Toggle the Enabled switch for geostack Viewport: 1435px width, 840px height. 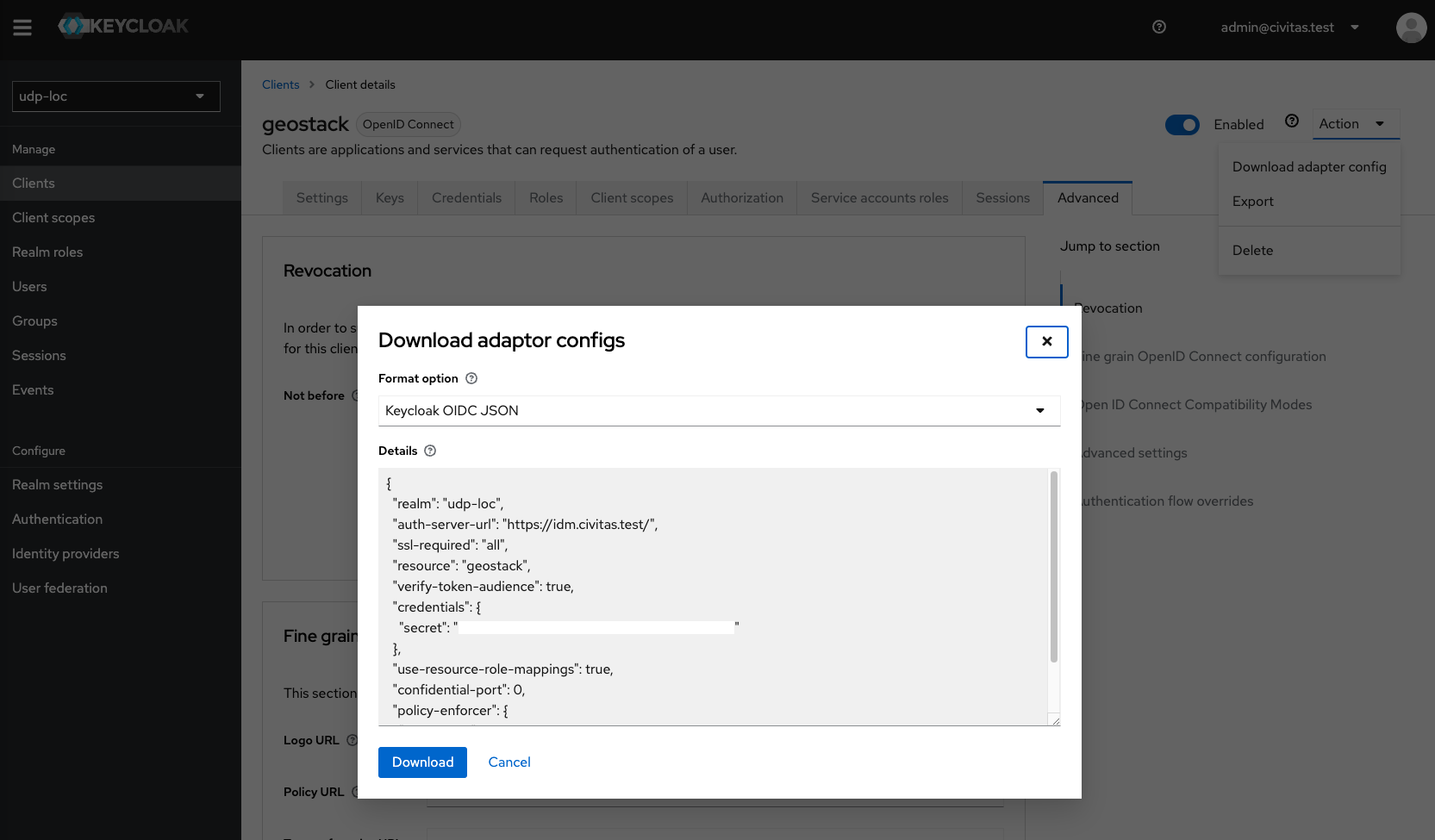pyautogui.click(x=1182, y=125)
